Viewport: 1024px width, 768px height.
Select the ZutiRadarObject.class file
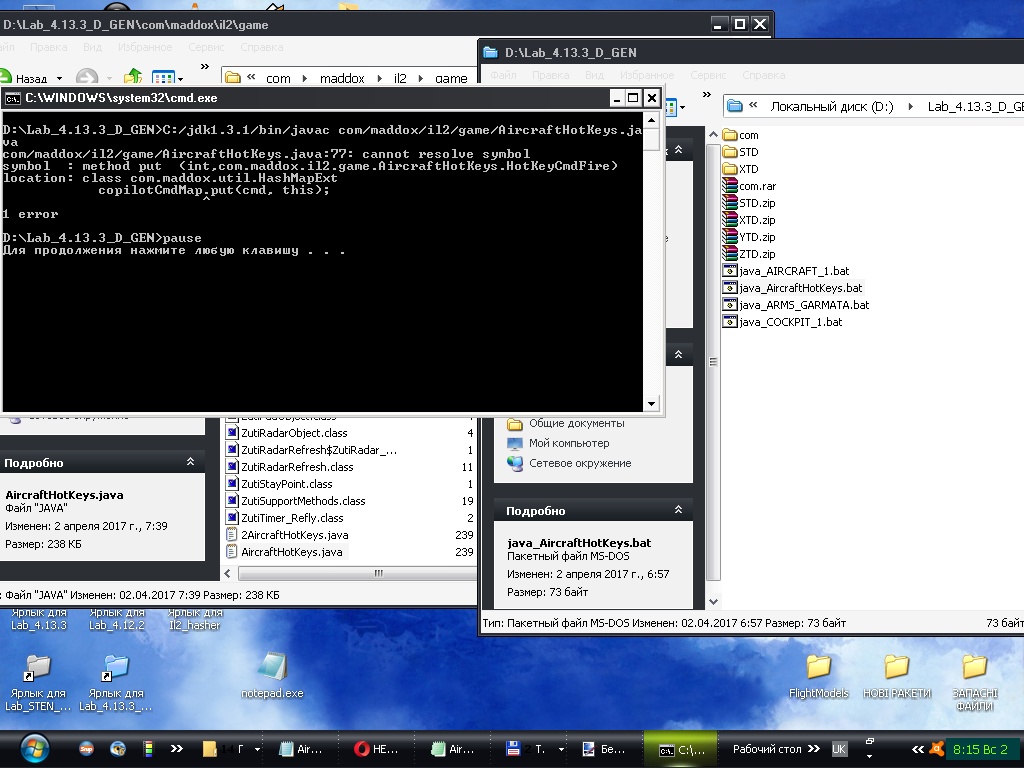tap(293, 433)
